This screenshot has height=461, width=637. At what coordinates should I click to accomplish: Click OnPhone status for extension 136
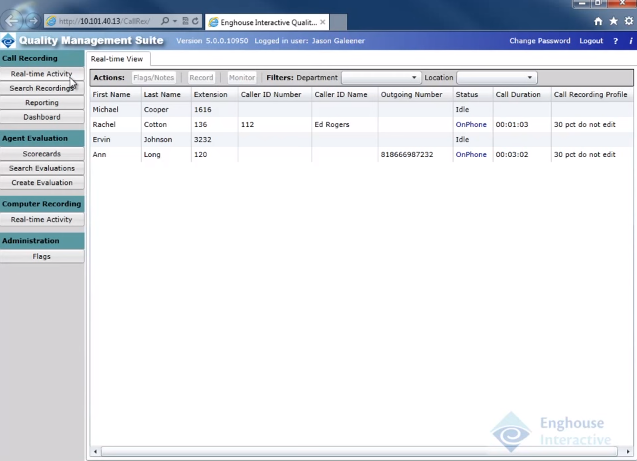coord(471,124)
